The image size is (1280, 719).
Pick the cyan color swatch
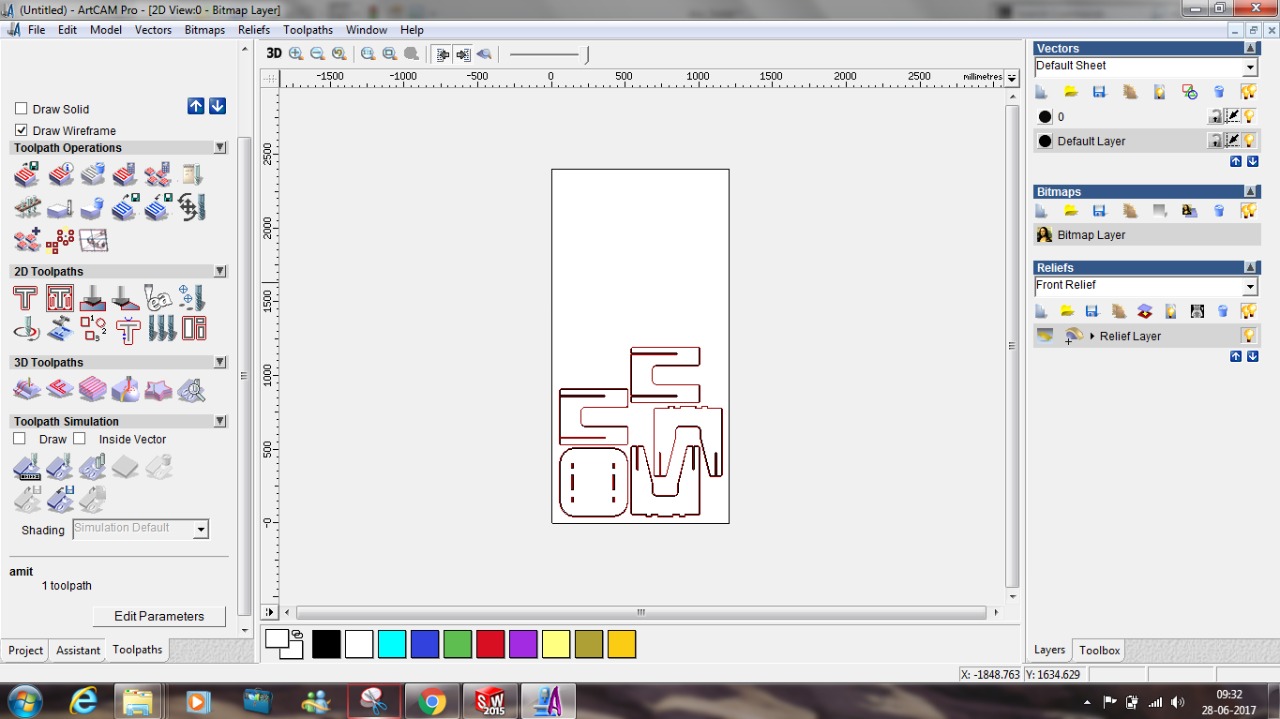pos(392,645)
